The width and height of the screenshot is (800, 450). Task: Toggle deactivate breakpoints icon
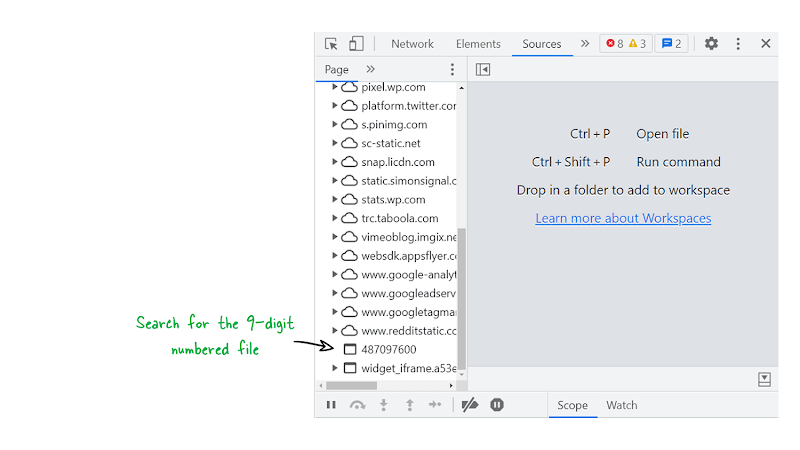pyautogui.click(x=470, y=405)
